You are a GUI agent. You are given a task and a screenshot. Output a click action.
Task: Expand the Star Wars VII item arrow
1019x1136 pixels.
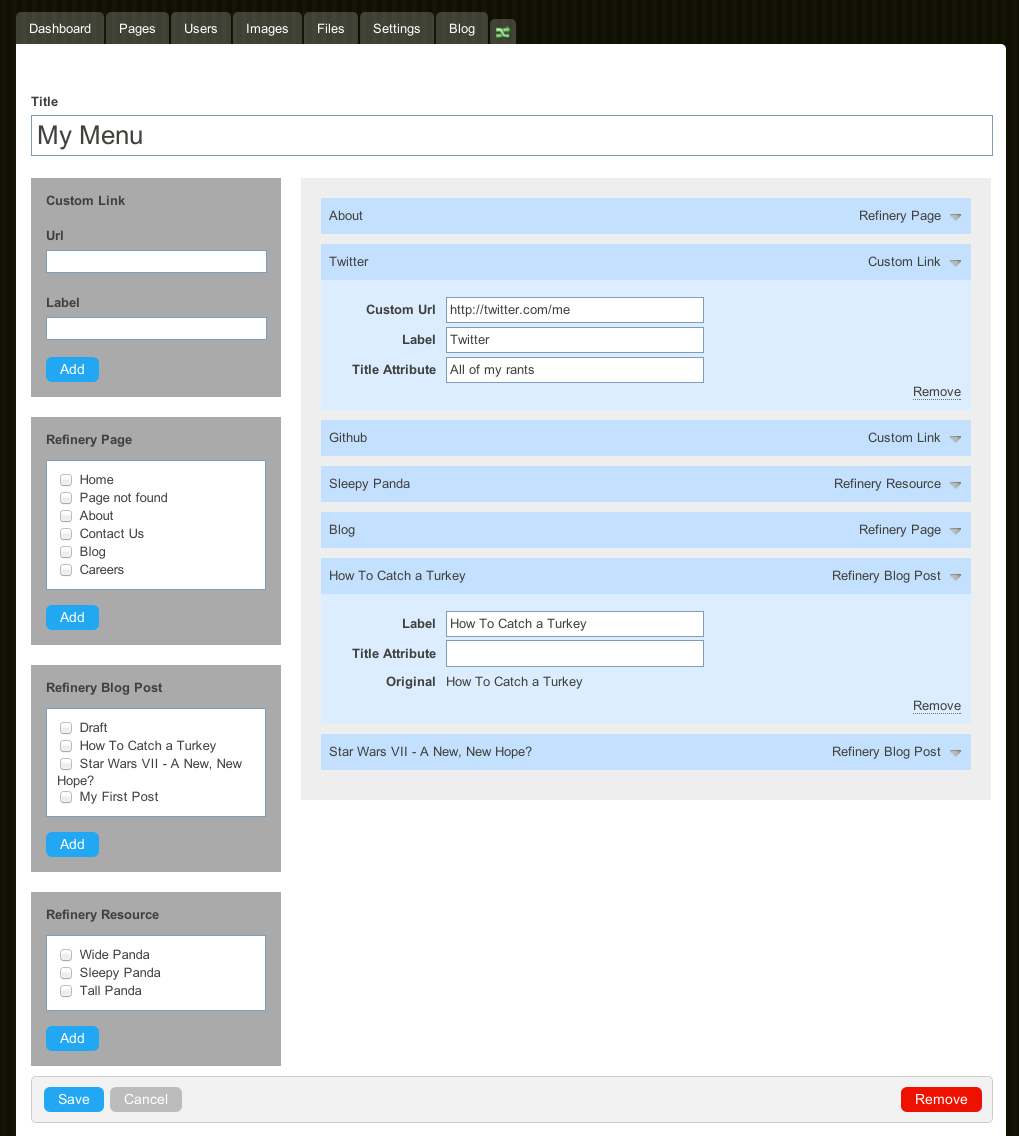click(955, 753)
